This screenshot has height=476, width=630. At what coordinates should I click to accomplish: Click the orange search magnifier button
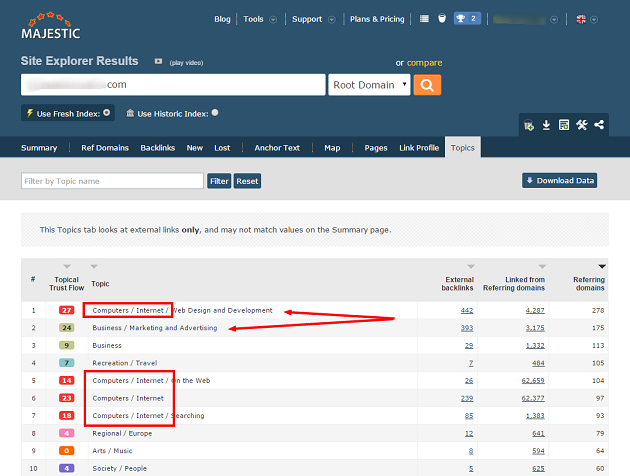click(427, 85)
